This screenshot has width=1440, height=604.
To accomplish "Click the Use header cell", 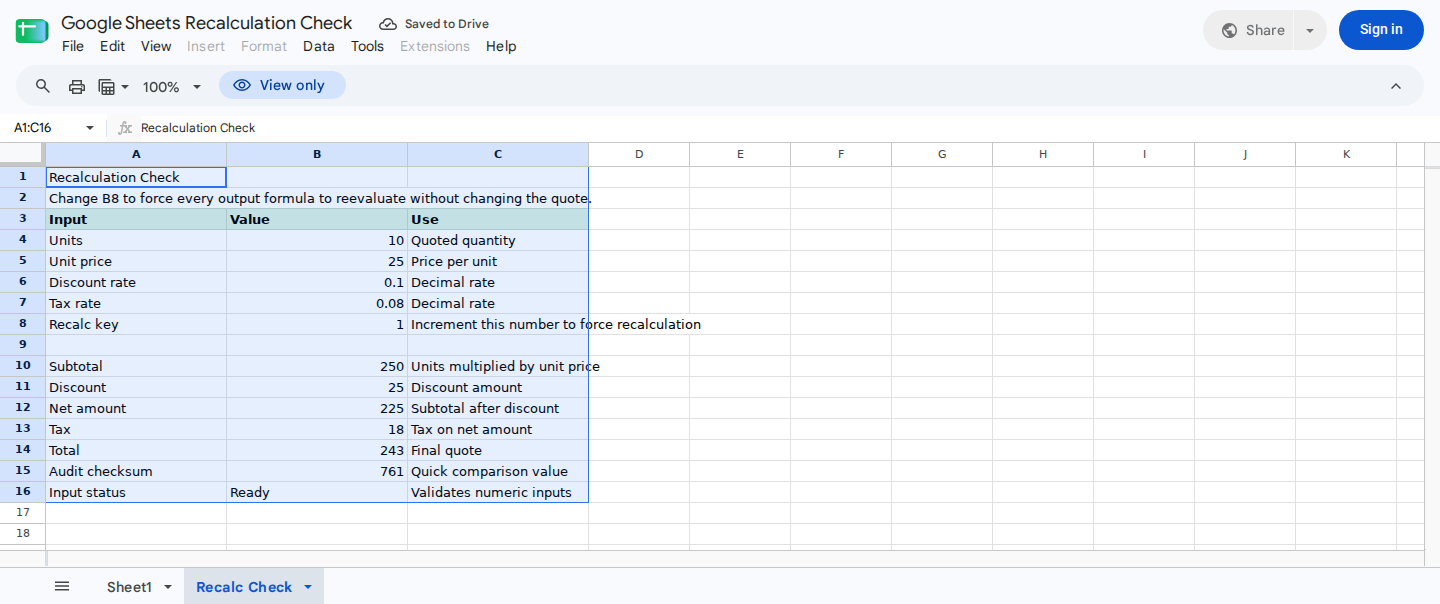I will click(498, 219).
